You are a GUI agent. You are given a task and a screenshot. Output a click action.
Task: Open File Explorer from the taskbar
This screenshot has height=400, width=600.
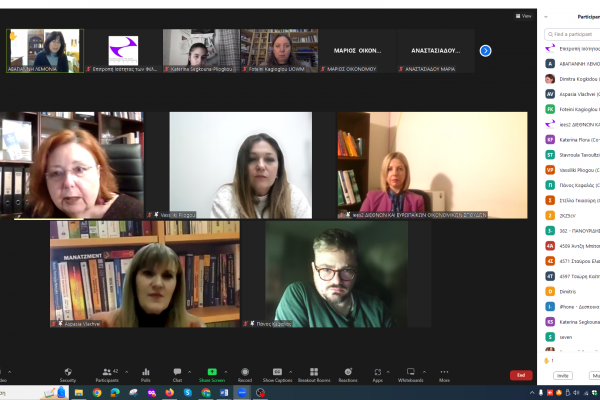[79, 392]
